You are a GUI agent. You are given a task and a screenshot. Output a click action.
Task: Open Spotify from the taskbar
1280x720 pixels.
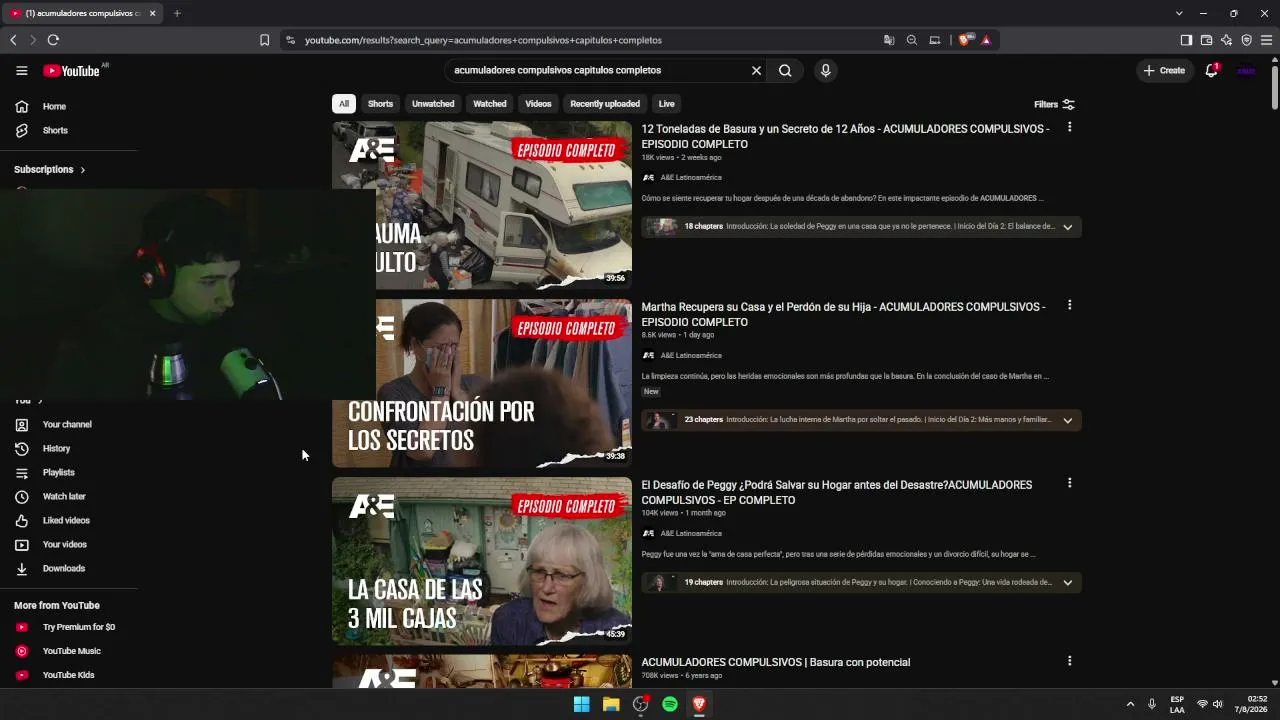coord(670,704)
